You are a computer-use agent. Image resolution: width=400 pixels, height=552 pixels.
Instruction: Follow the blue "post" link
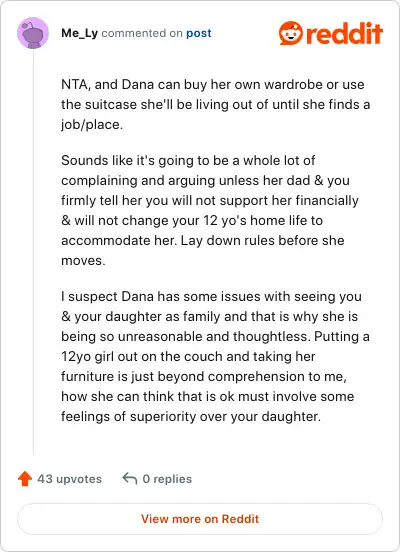pyautogui.click(x=199, y=33)
